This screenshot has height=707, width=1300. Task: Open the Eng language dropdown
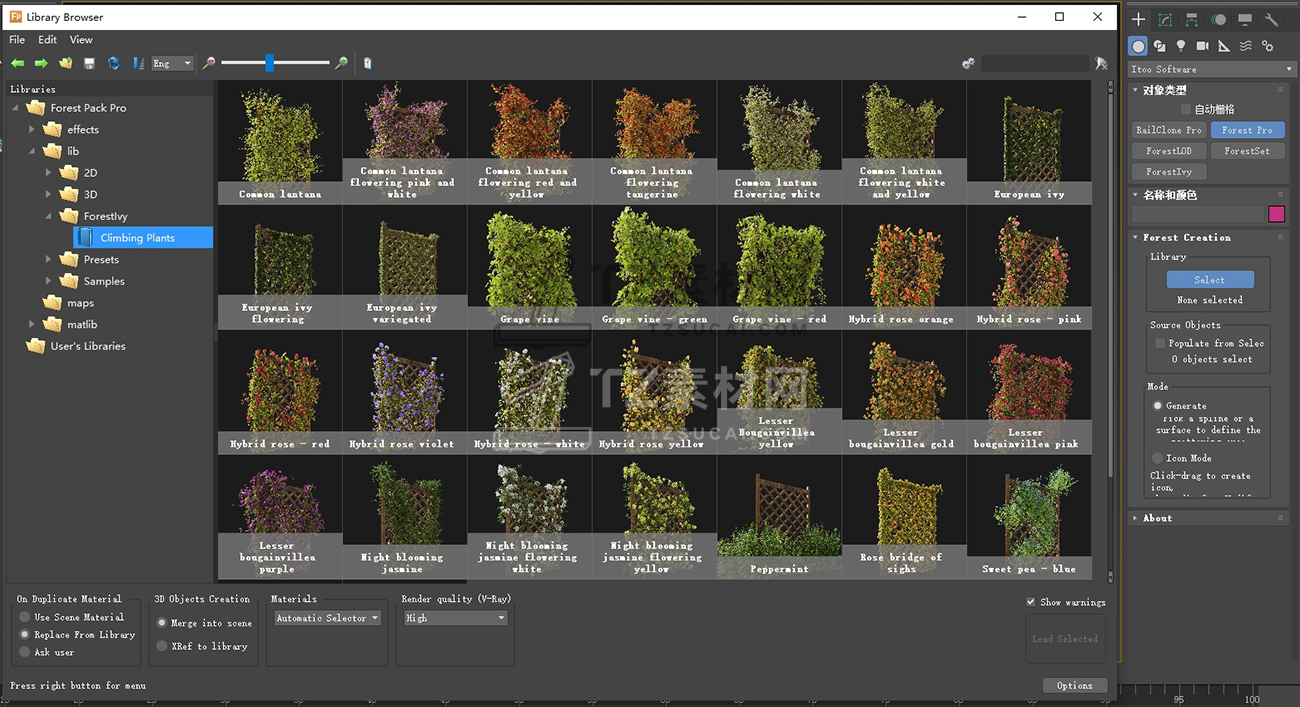(172, 63)
